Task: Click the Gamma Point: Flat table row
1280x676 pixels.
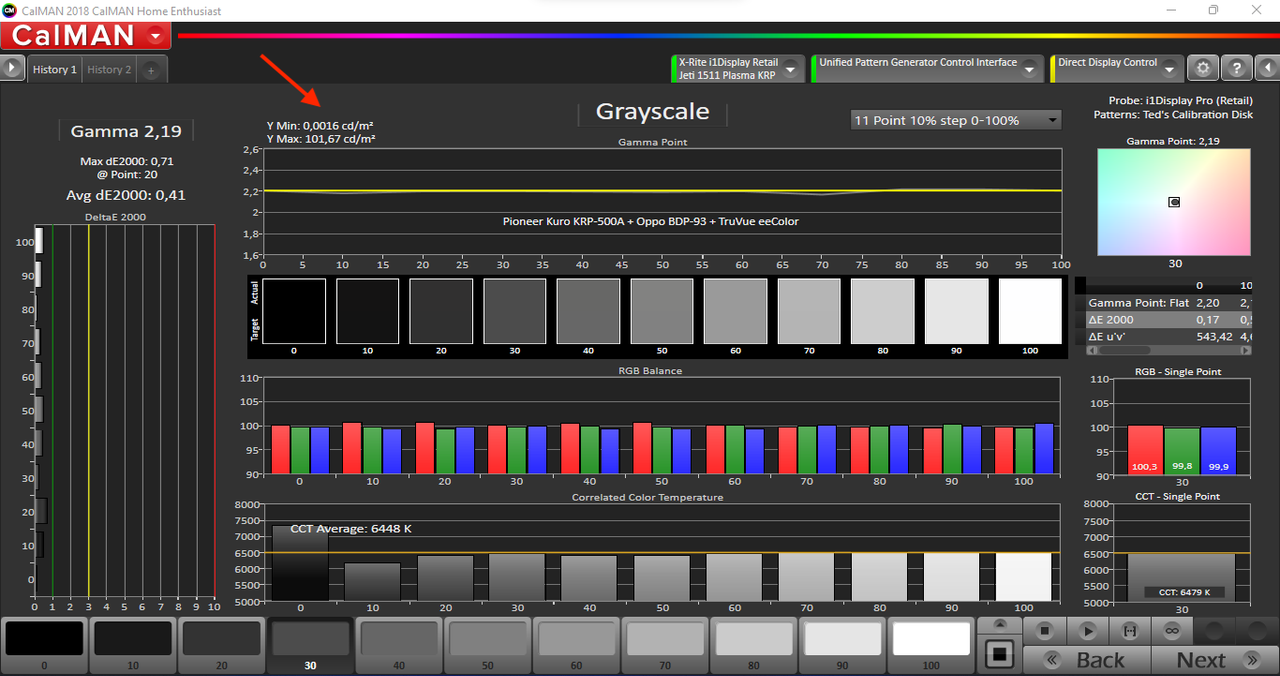Action: pos(1168,302)
